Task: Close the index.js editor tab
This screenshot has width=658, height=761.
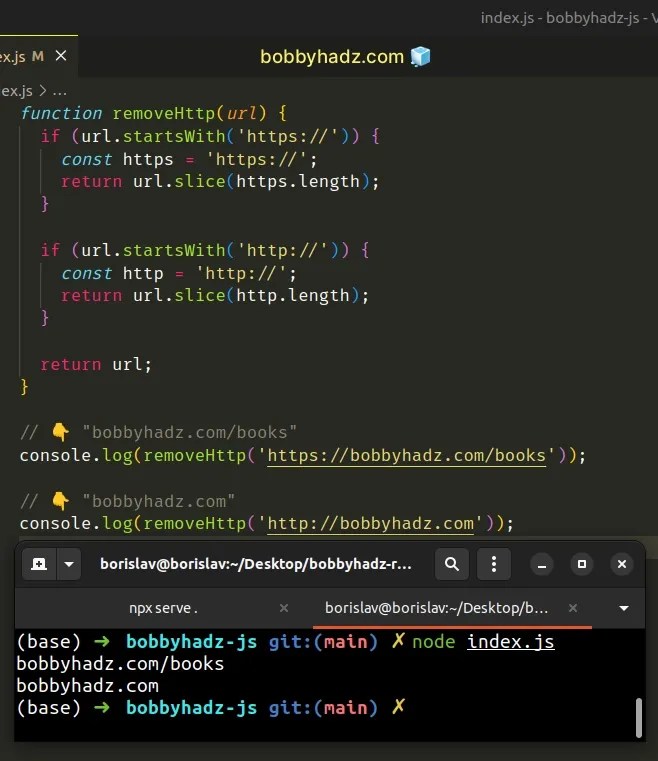Action: pyautogui.click(x=61, y=56)
